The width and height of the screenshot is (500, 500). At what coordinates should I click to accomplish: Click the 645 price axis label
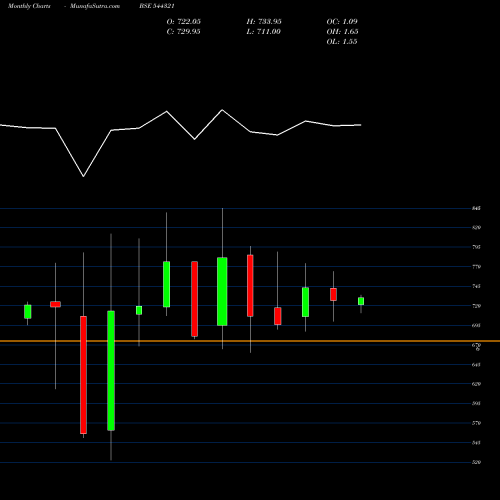click(x=476, y=365)
